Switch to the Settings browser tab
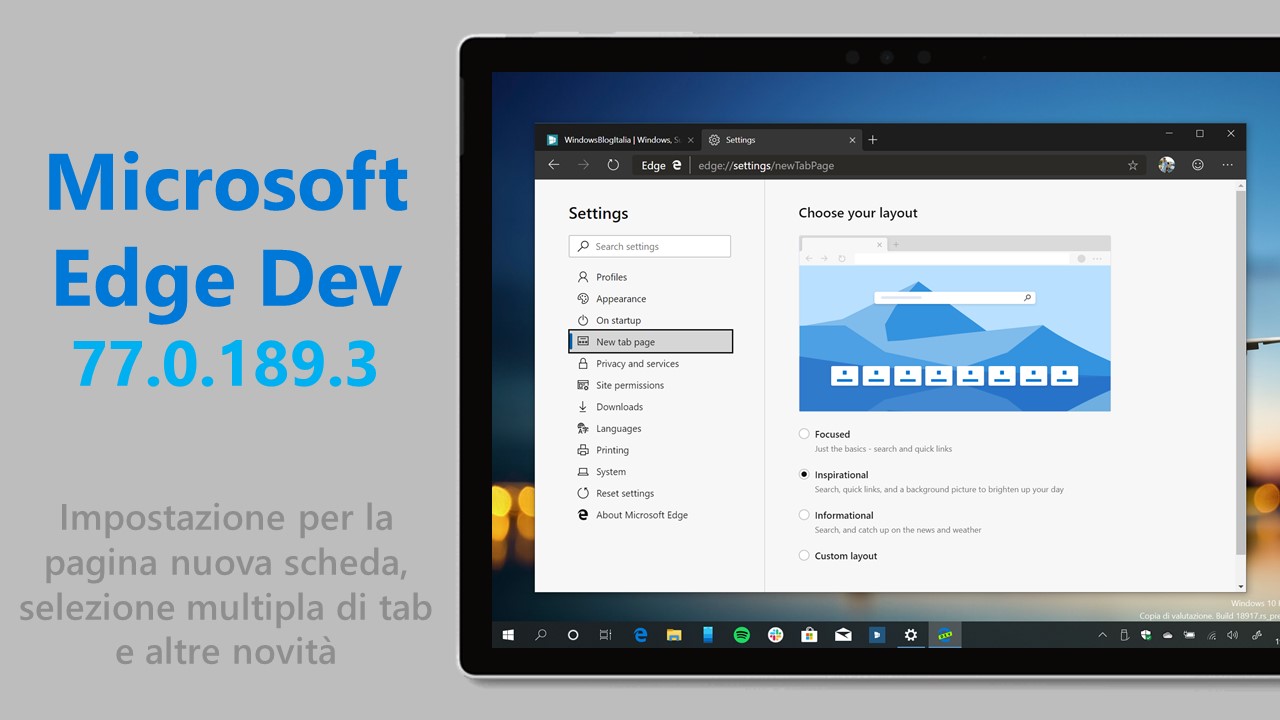The width and height of the screenshot is (1280, 720). (x=740, y=139)
